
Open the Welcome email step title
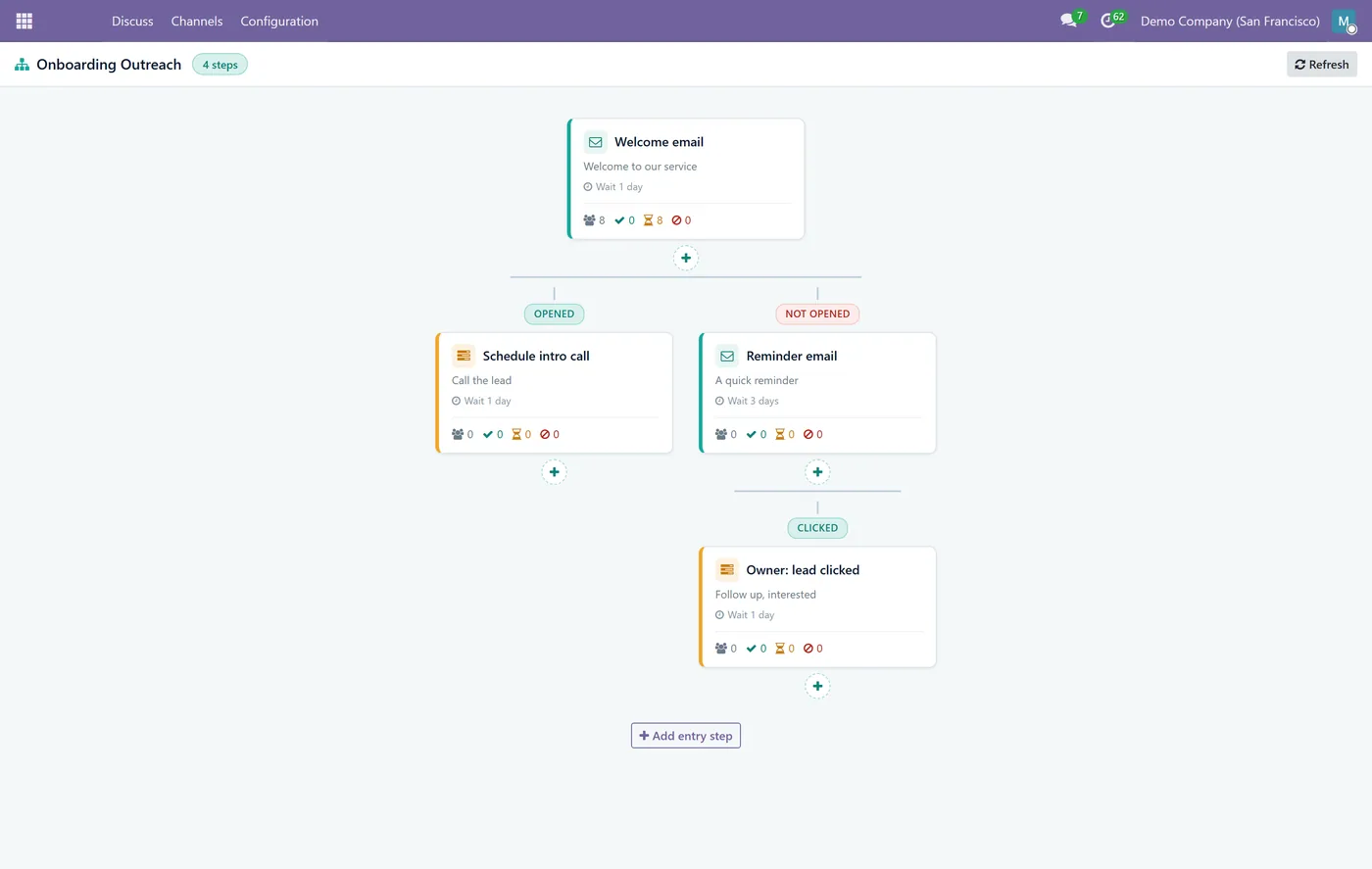pyautogui.click(x=659, y=142)
